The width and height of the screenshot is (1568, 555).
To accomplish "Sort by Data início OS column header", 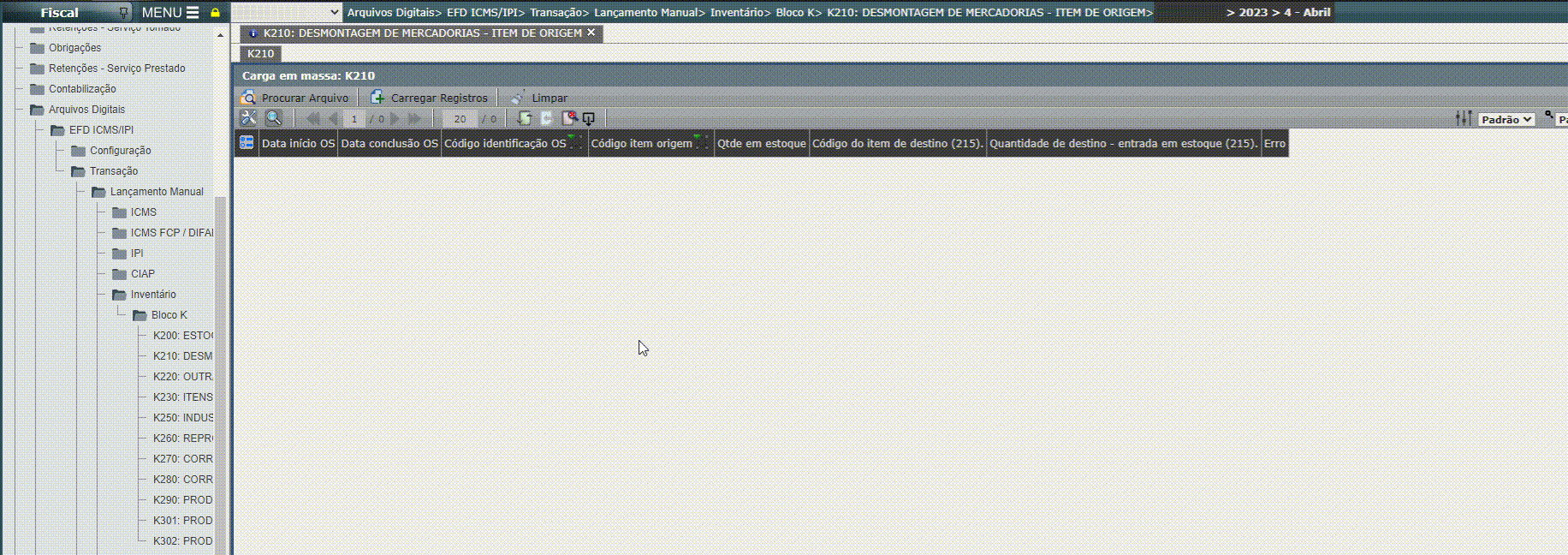I will tap(298, 143).
